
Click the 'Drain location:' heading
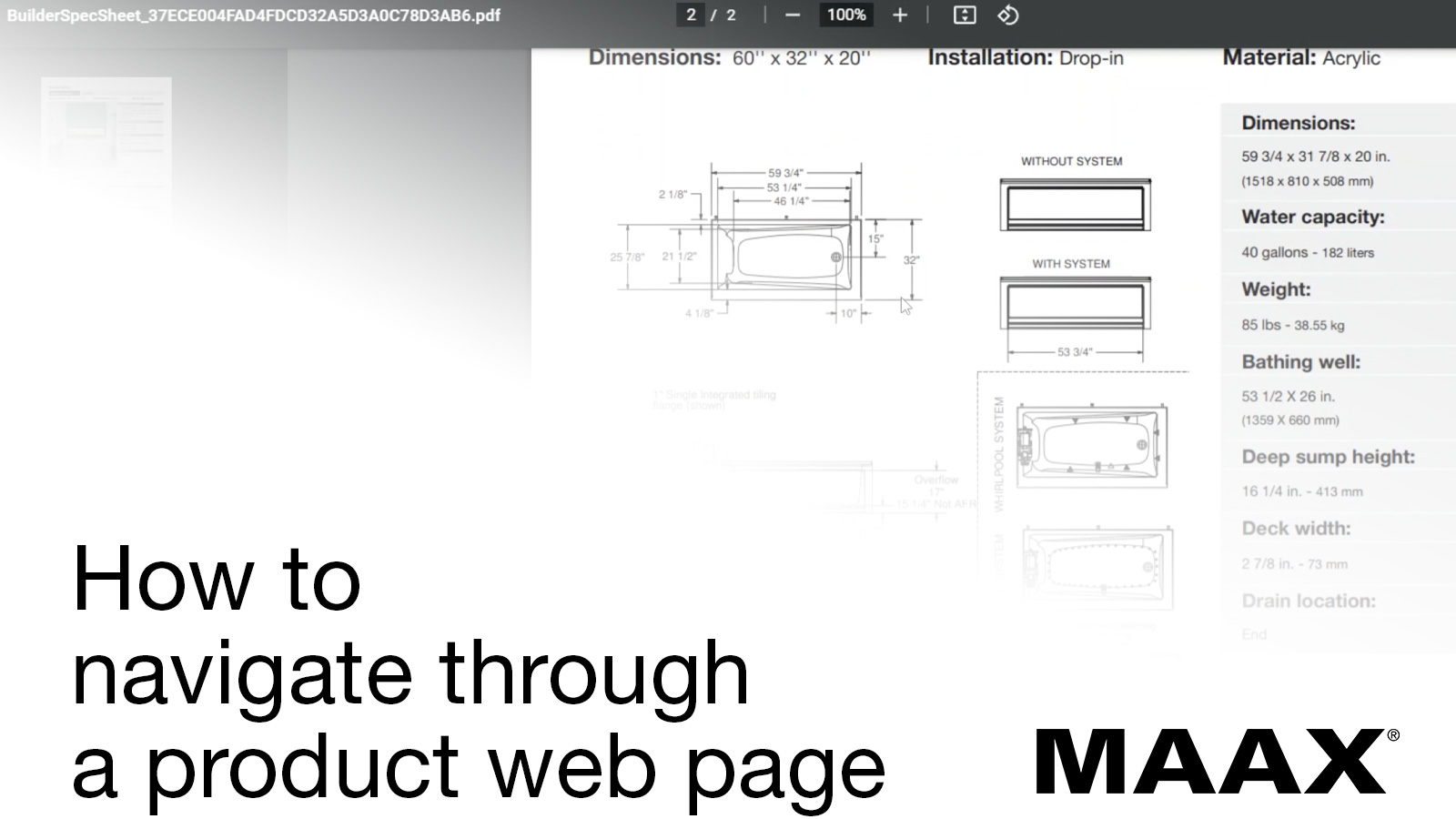tap(1309, 602)
